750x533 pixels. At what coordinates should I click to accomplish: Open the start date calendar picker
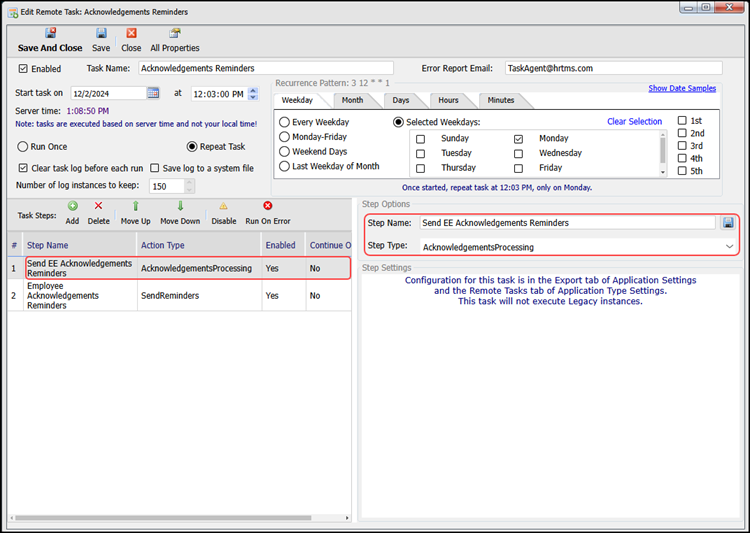pos(153,93)
